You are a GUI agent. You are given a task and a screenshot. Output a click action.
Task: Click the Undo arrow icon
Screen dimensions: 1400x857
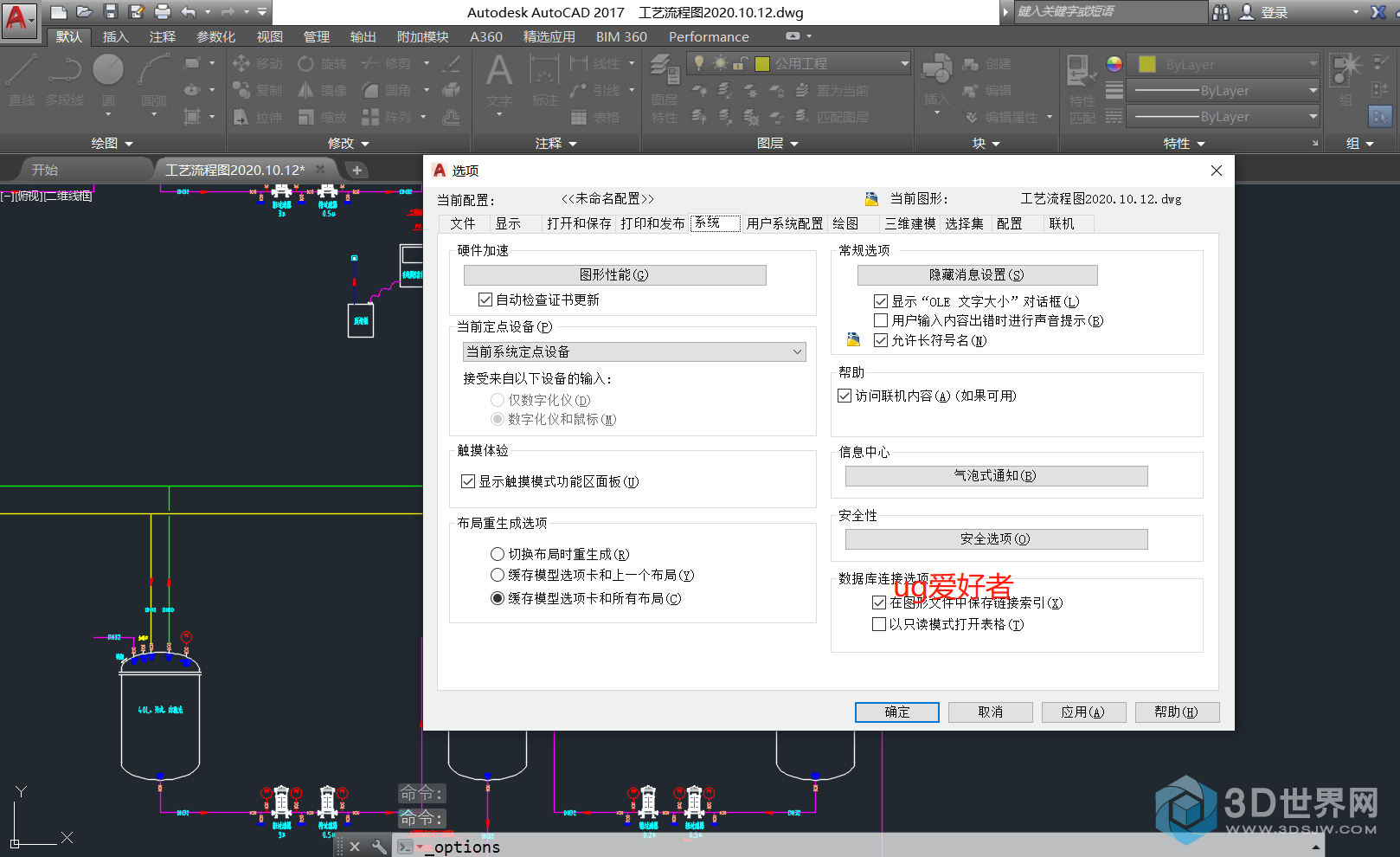pos(189,12)
